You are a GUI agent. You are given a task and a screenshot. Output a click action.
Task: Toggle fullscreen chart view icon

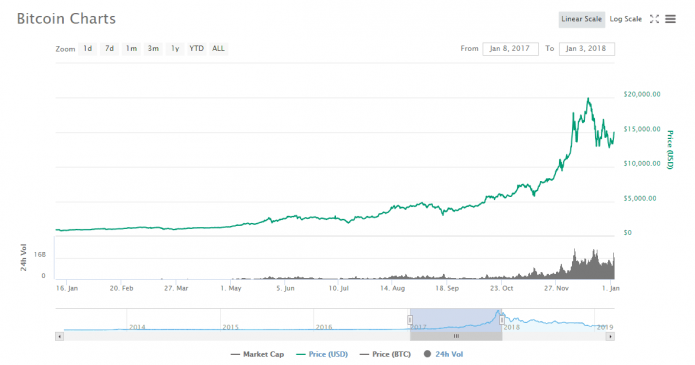coord(654,19)
